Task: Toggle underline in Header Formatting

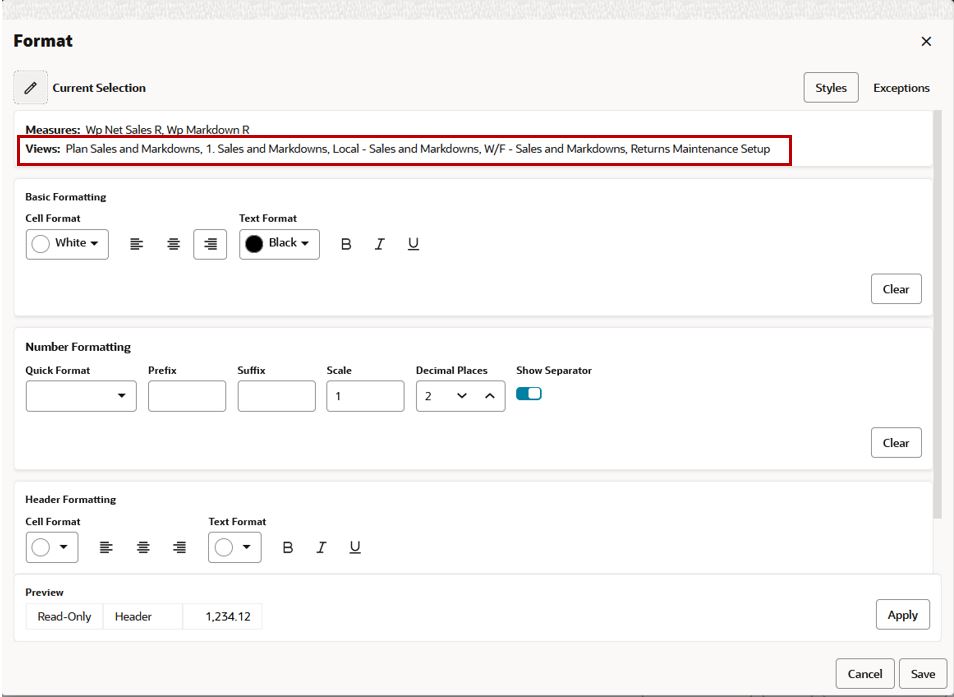Action: pyautogui.click(x=355, y=547)
